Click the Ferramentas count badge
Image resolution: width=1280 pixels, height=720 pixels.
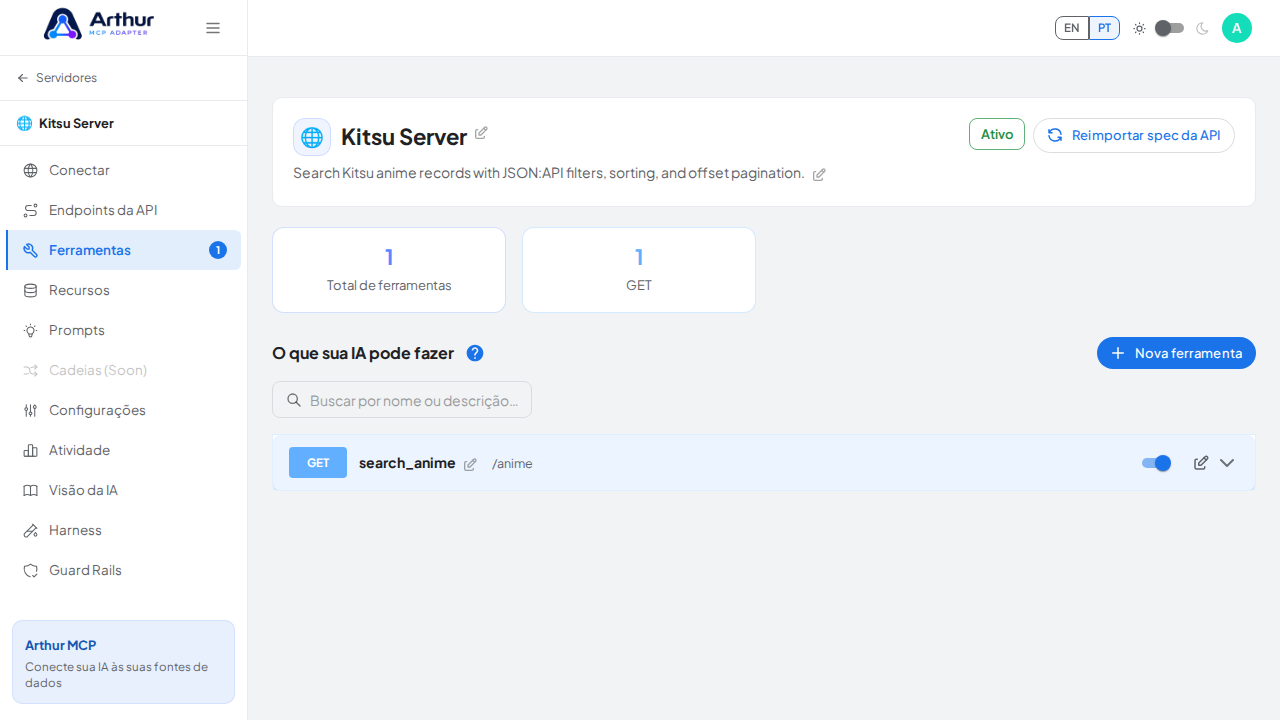(218, 250)
